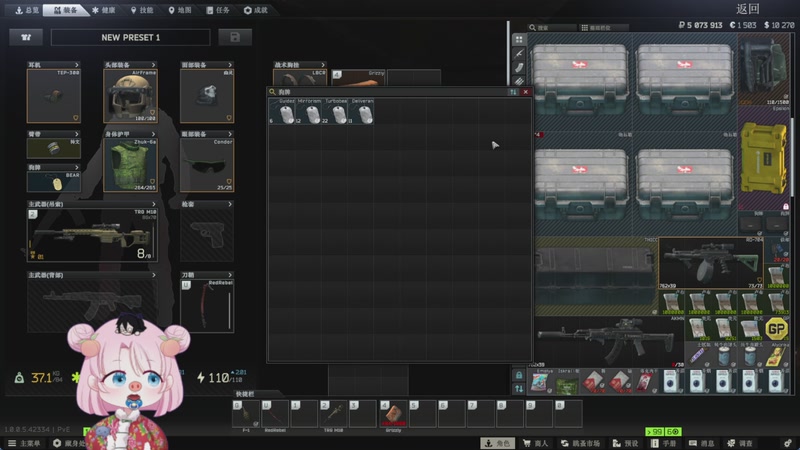The height and width of the screenshot is (450, 800).
Task: Click the NEW PRESET 1 name field
Action: [130, 37]
